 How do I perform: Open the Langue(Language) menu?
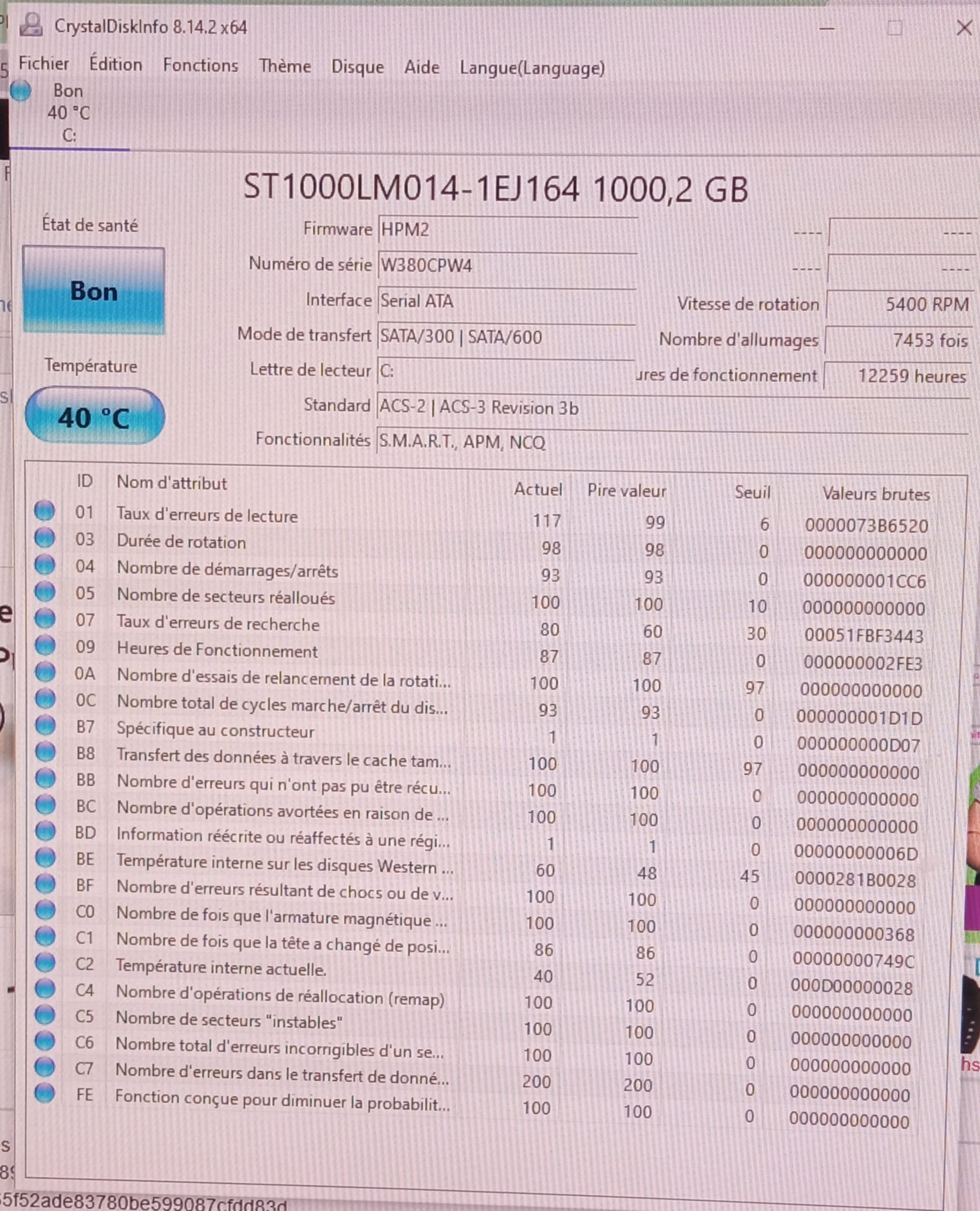532,68
